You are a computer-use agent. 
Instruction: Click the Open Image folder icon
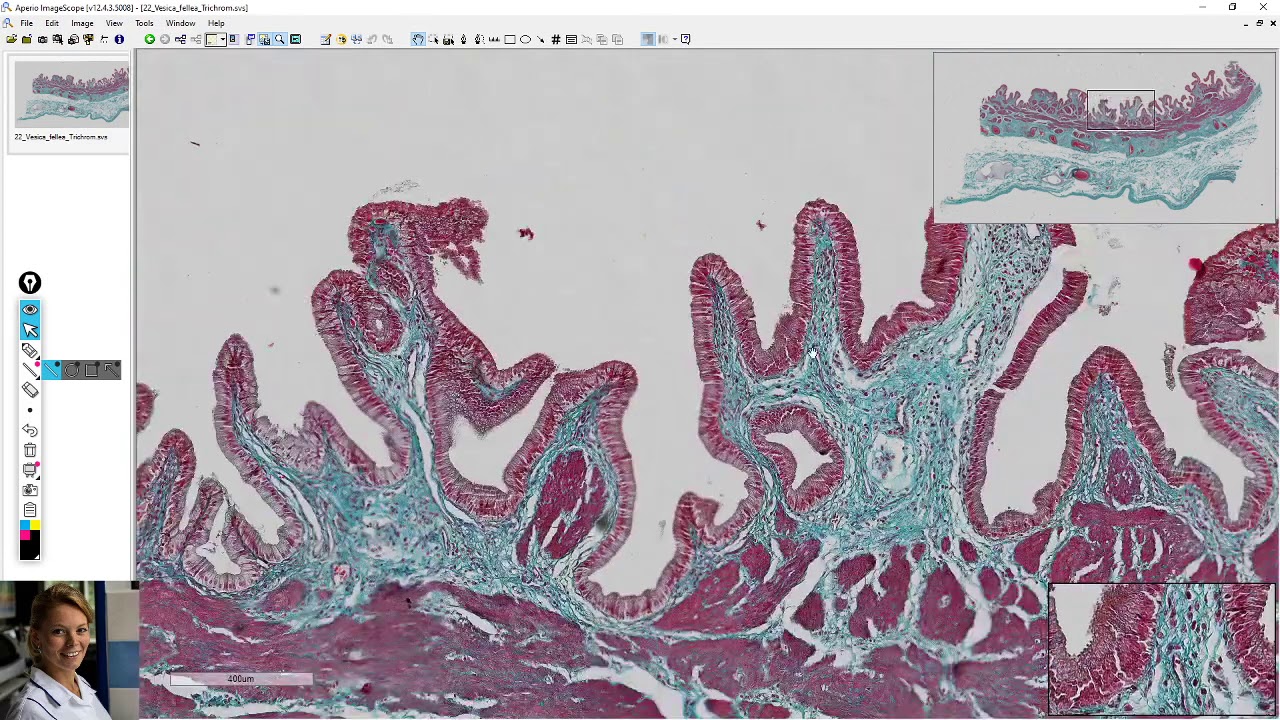coord(10,39)
